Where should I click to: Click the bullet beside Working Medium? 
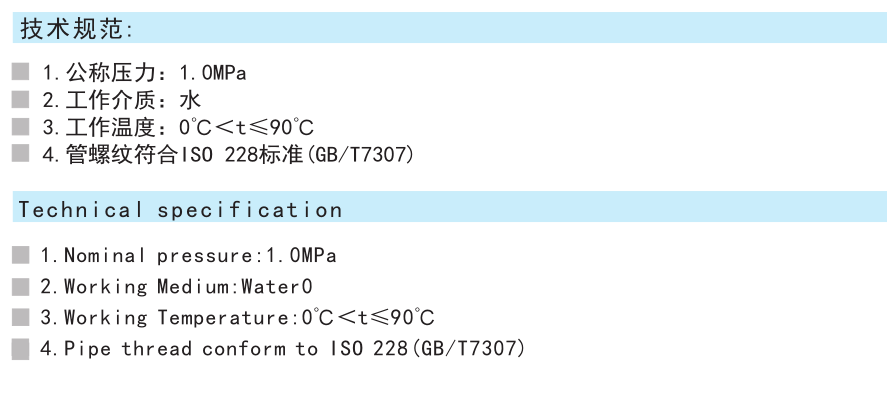coord(20,287)
